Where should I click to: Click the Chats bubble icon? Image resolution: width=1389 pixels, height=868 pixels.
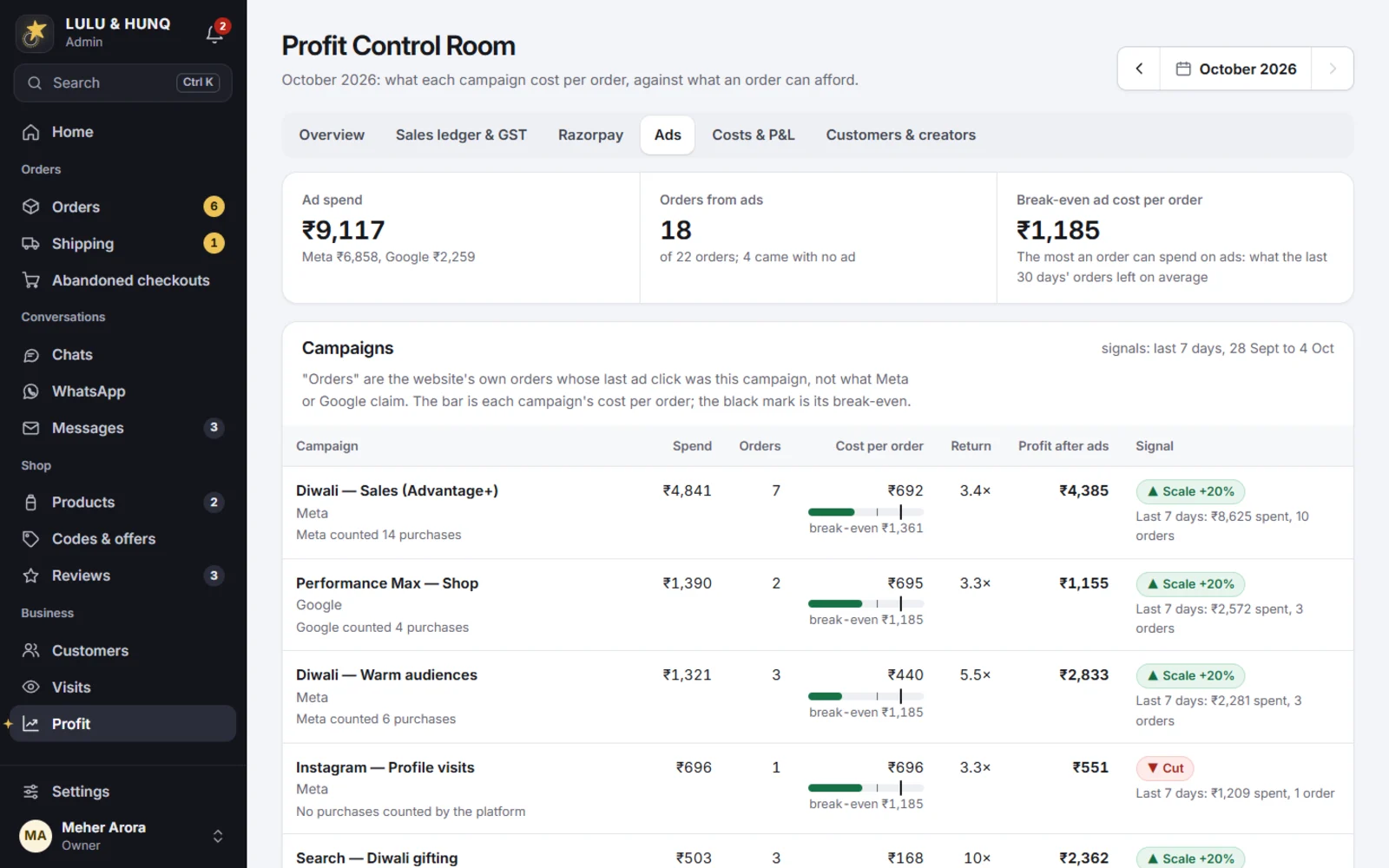pyautogui.click(x=31, y=355)
